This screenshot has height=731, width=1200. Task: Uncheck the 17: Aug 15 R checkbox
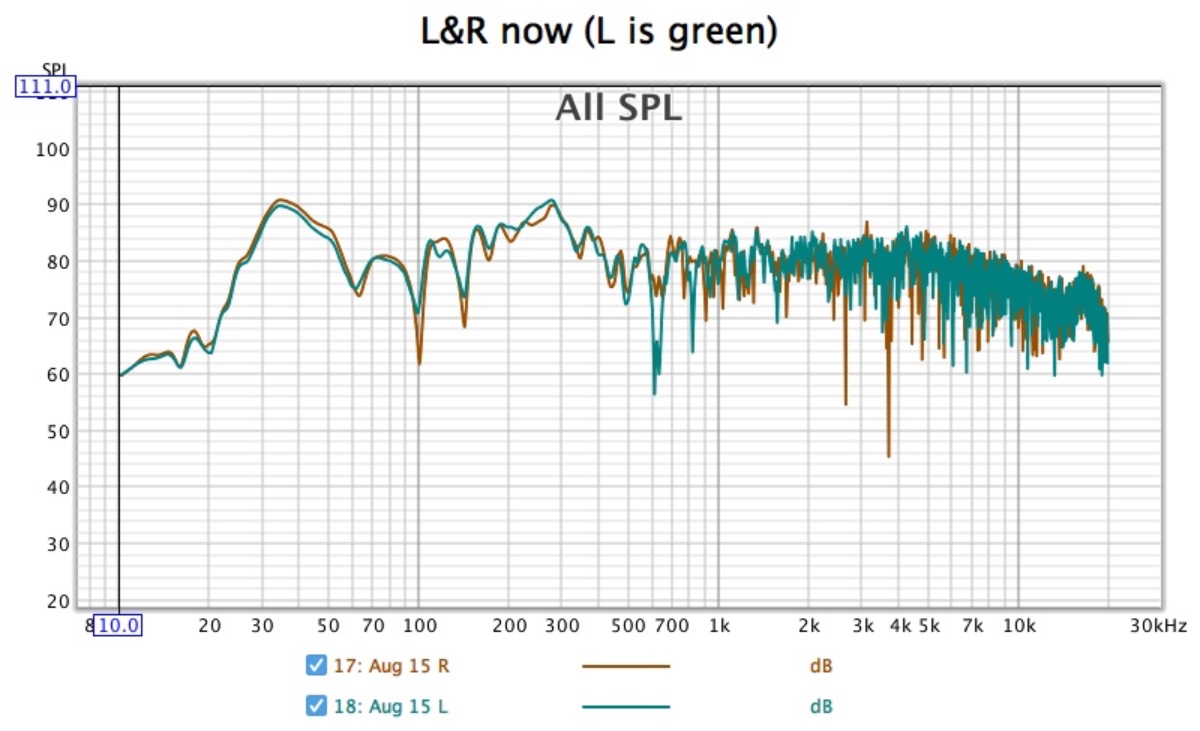[316, 665]
